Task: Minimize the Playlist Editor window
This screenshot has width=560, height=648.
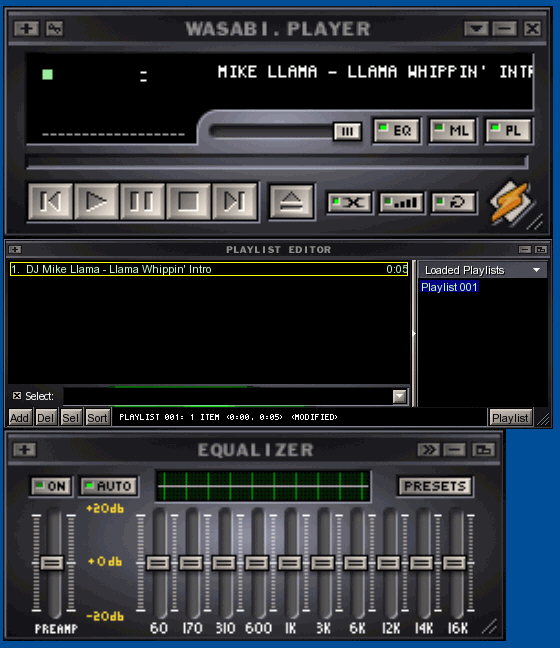Action: (525, 249)
